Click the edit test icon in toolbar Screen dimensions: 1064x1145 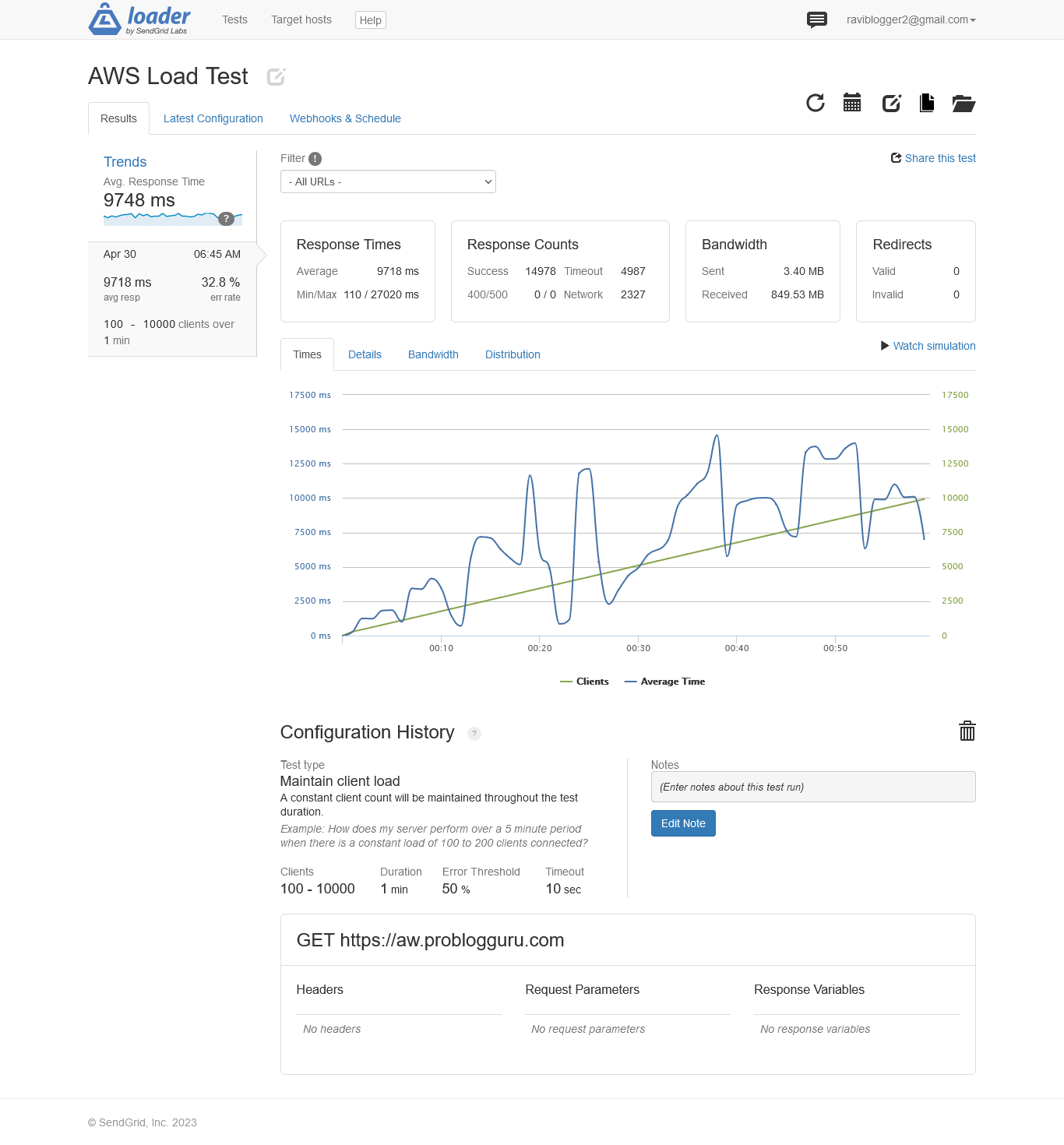coord(891,103)
